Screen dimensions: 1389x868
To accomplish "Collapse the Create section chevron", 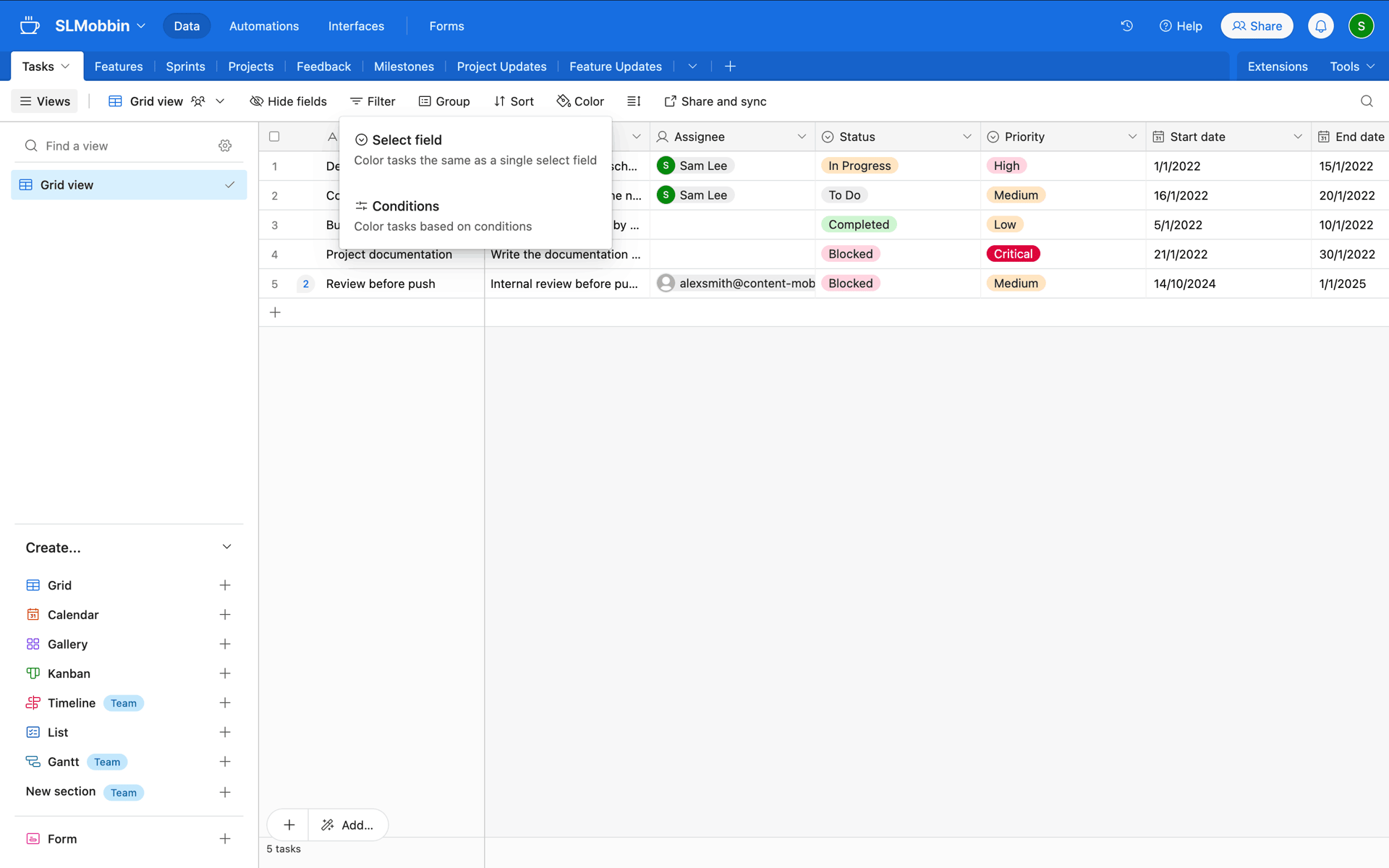I will tap(226, 547).
